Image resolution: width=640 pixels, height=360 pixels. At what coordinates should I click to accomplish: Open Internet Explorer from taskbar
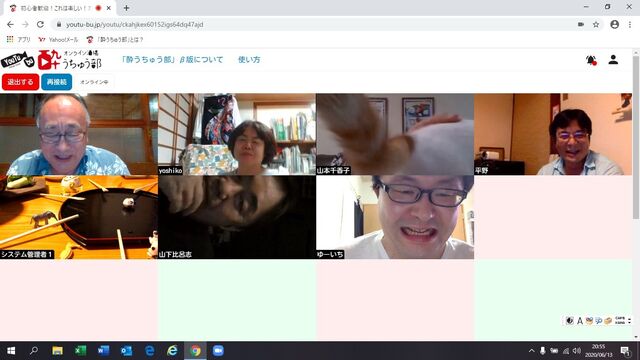pyautogui.click(x=172, y=351)
